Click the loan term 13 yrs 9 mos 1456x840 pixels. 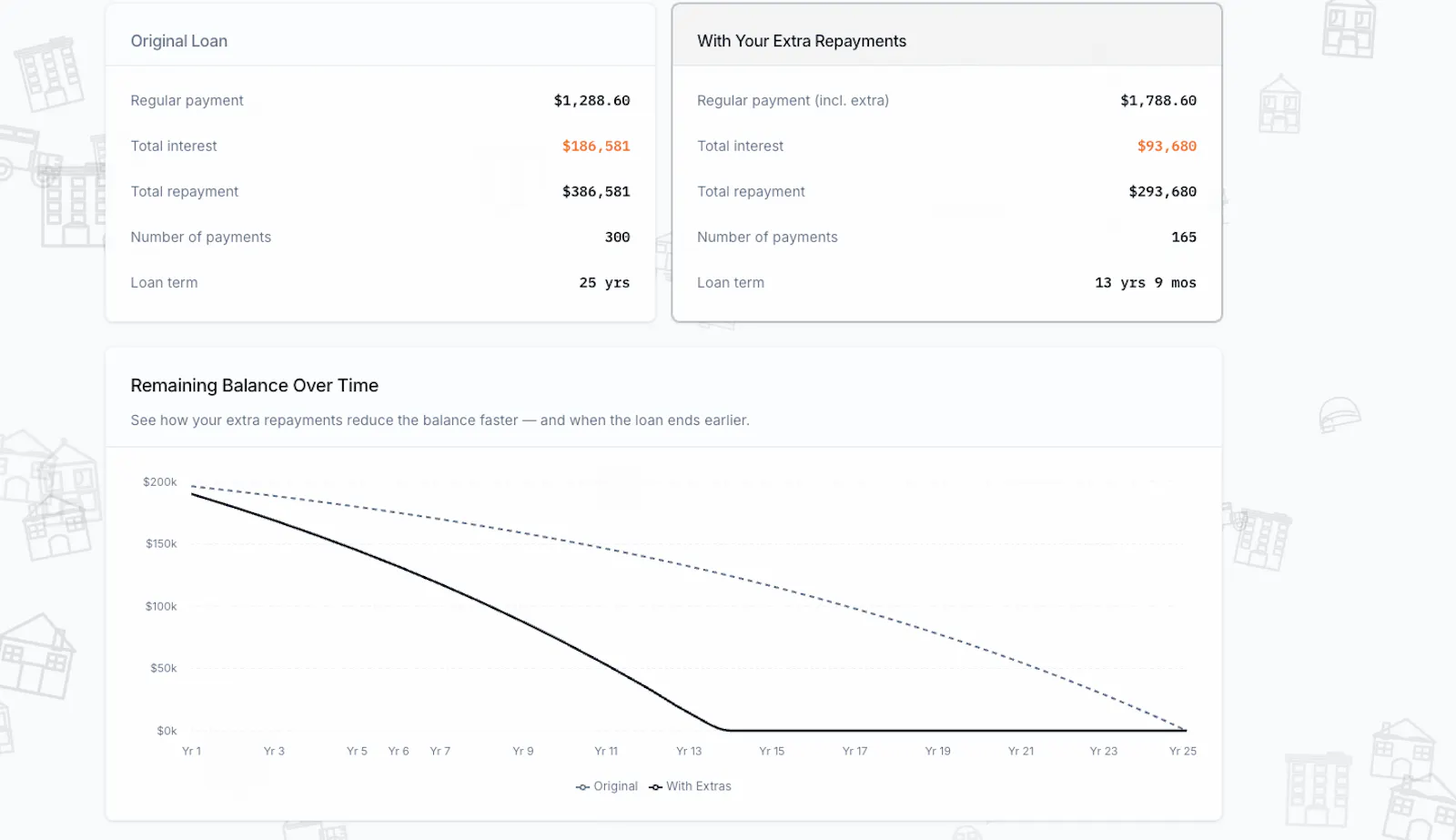(1146, 282)
